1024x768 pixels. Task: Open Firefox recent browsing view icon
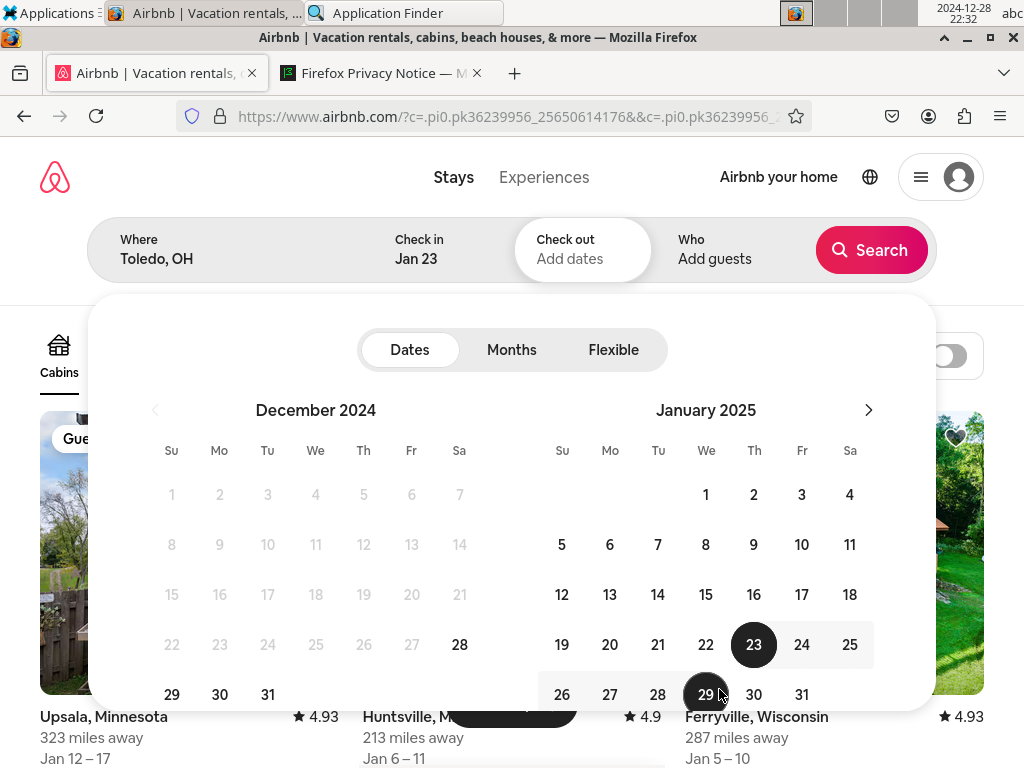20,74
